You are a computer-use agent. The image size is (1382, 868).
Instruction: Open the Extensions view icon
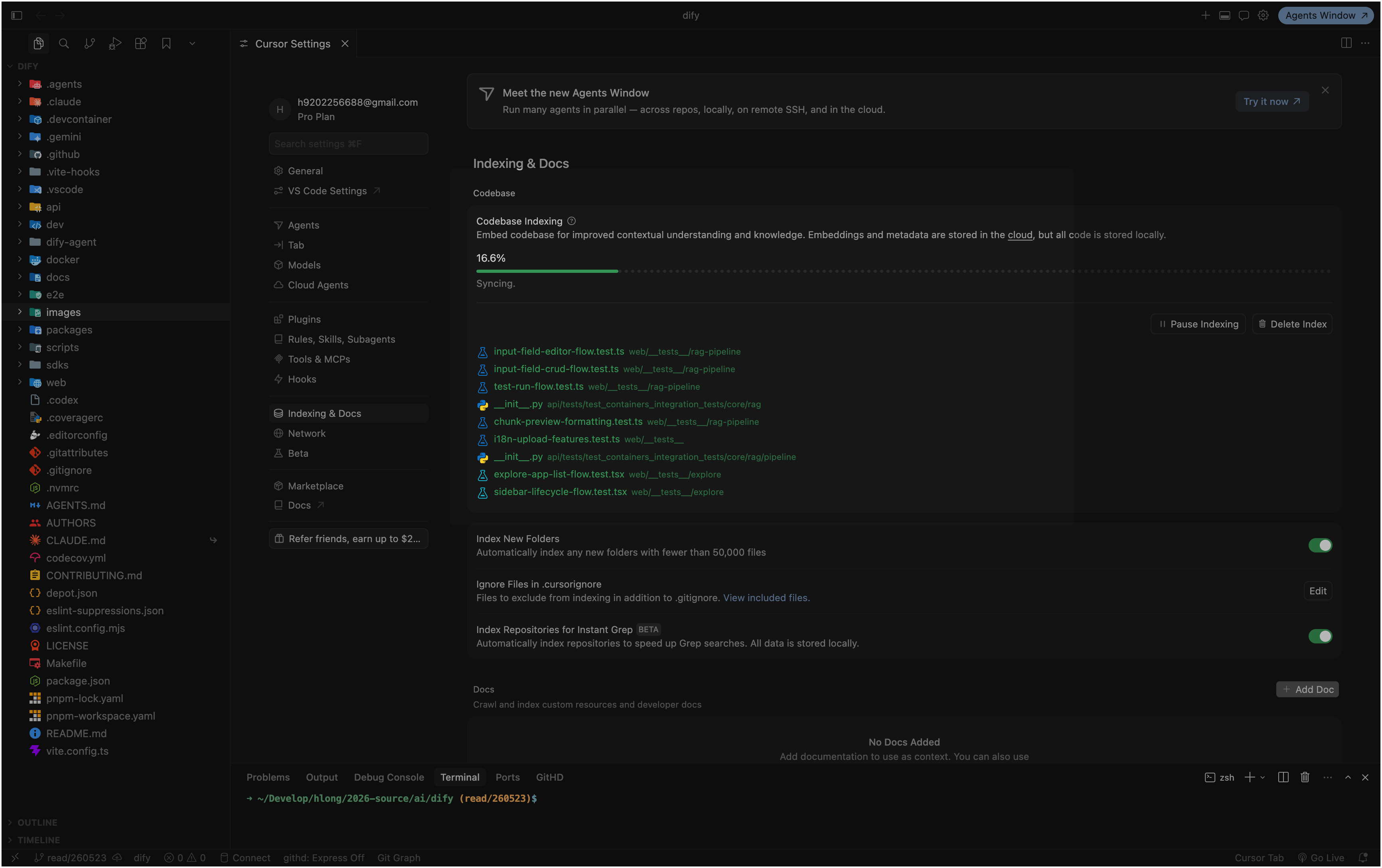point(140,43)
